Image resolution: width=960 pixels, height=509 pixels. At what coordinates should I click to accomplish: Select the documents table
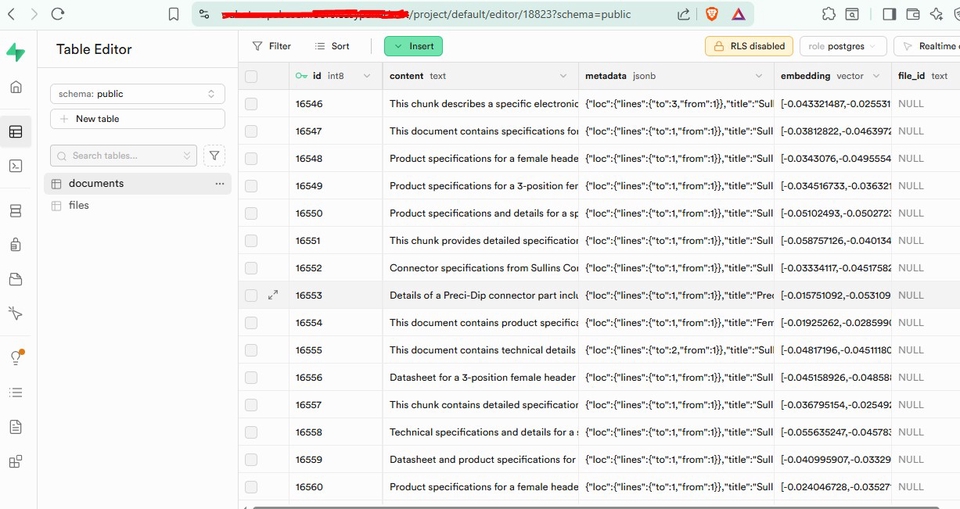pos(138,184)
